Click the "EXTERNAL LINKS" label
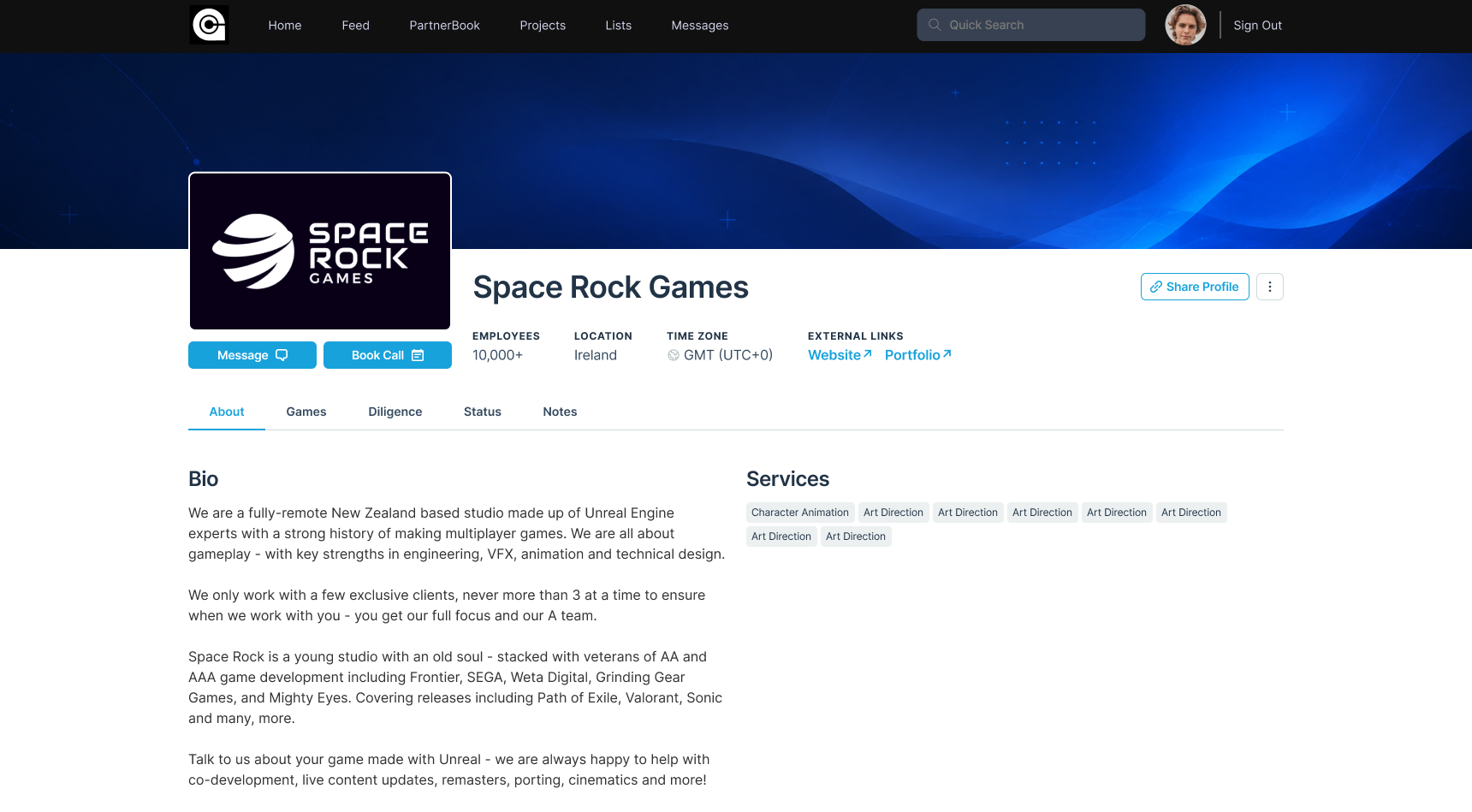The height and width of the screenshot is (812, 1472). coord(856,336)
